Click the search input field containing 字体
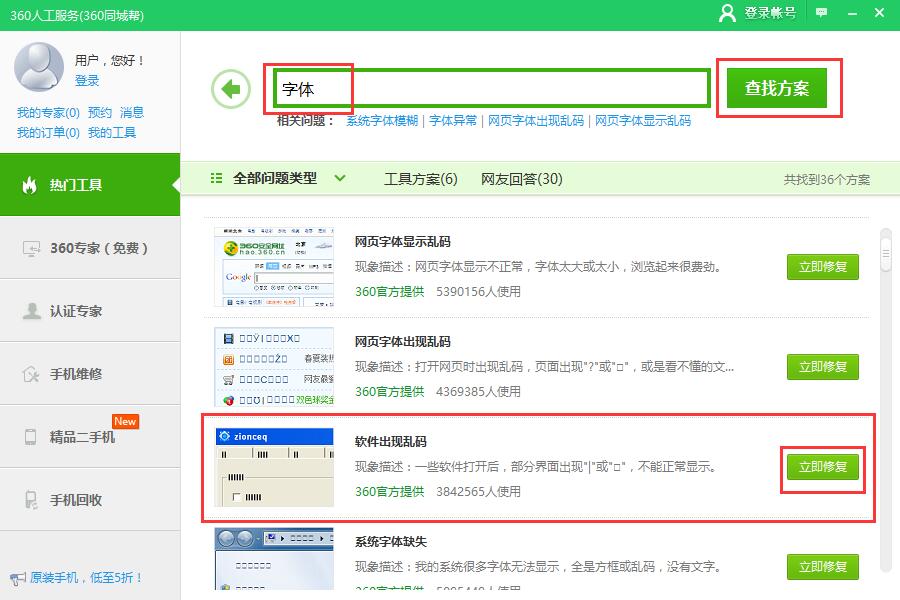This screenshot has width=900, height=600. [492, 88]
